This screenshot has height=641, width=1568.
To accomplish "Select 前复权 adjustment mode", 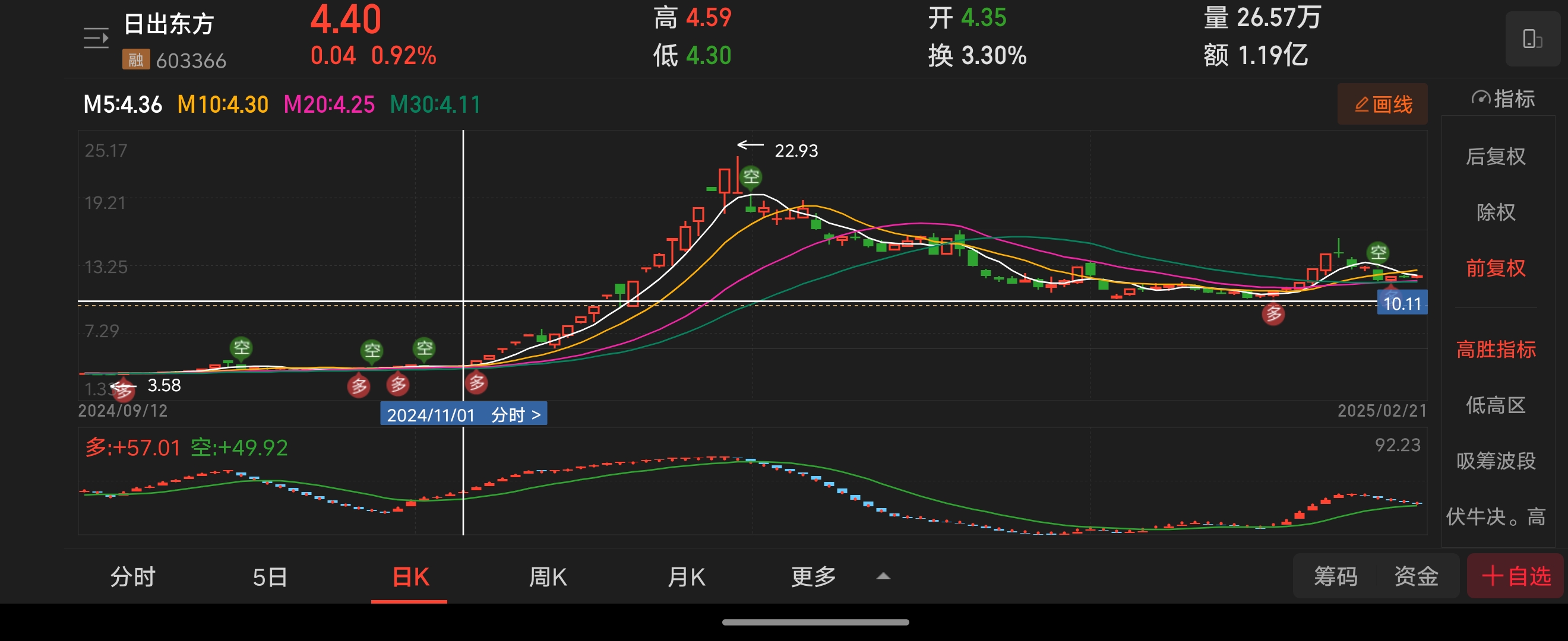I will point(1496,268).
